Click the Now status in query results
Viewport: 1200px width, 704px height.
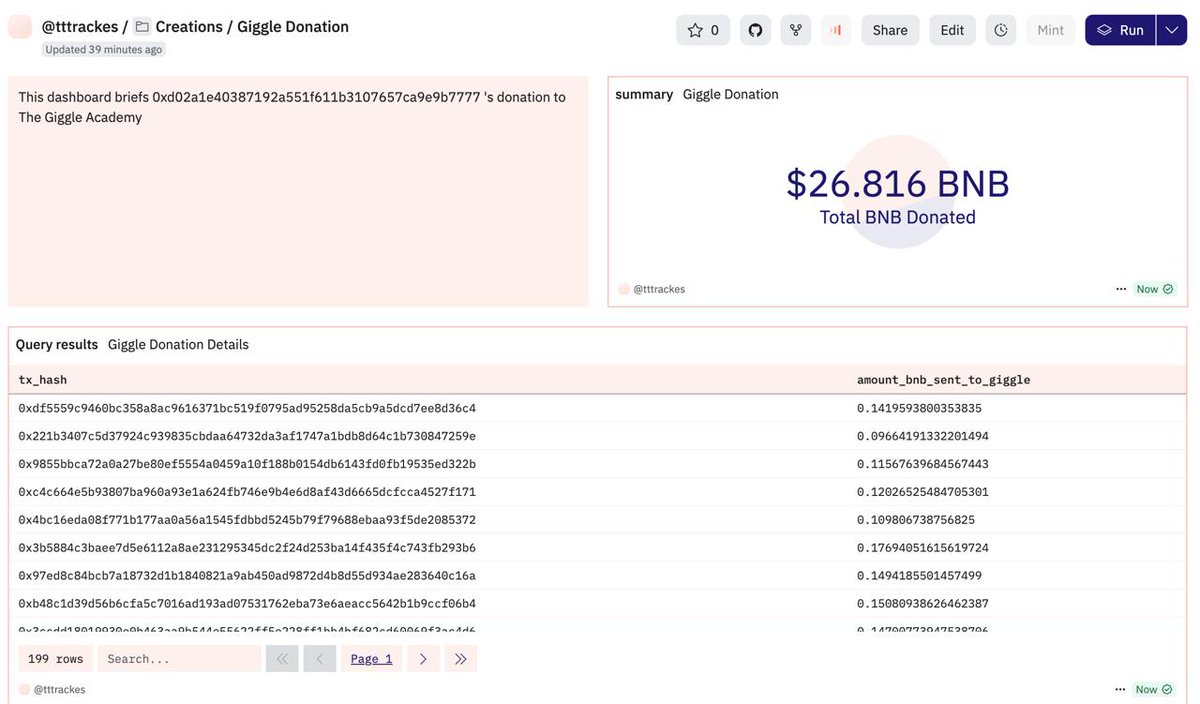click(x=1154, y=689)
